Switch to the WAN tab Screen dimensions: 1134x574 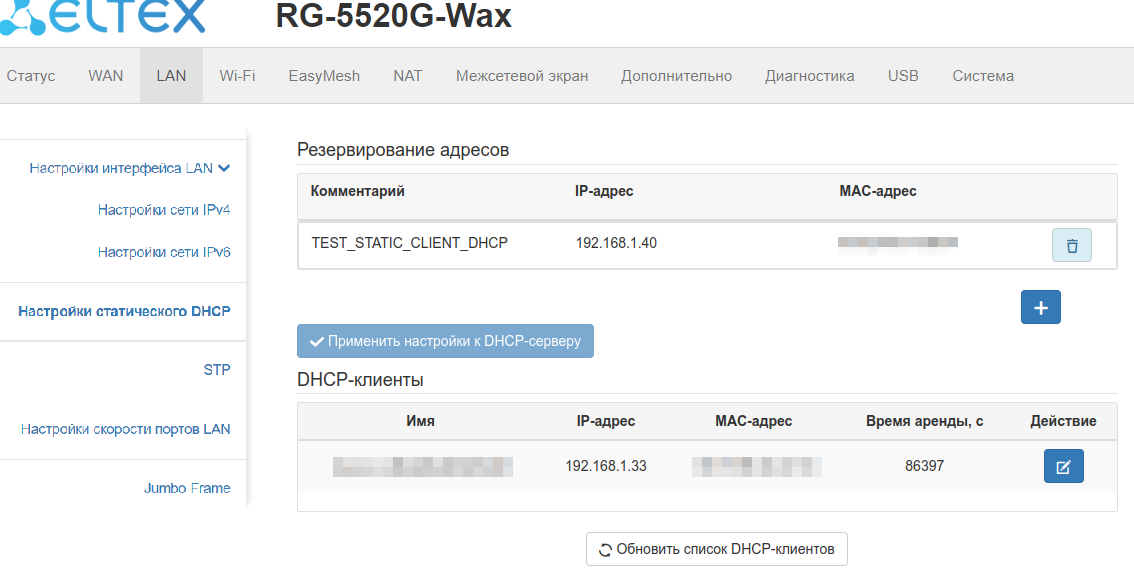click(106, 76)
